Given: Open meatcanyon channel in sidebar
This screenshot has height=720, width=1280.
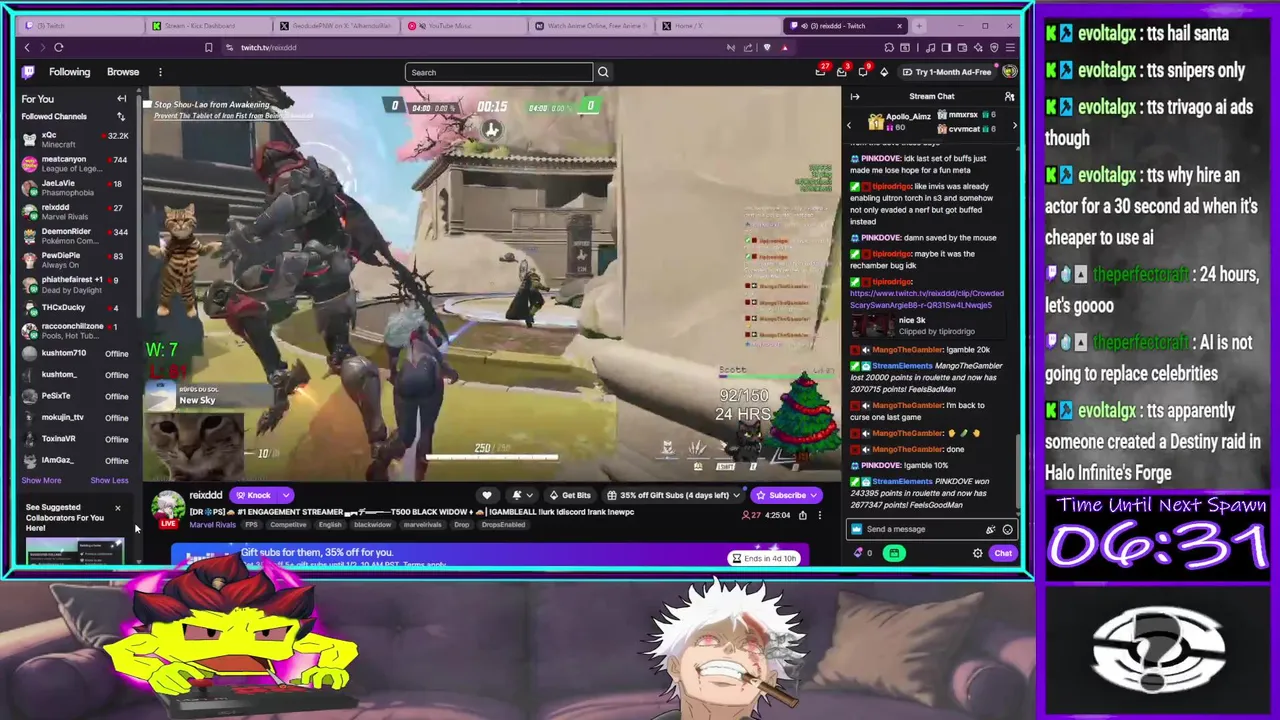Looking at the screenshot, I should click(x=76, y=164).
